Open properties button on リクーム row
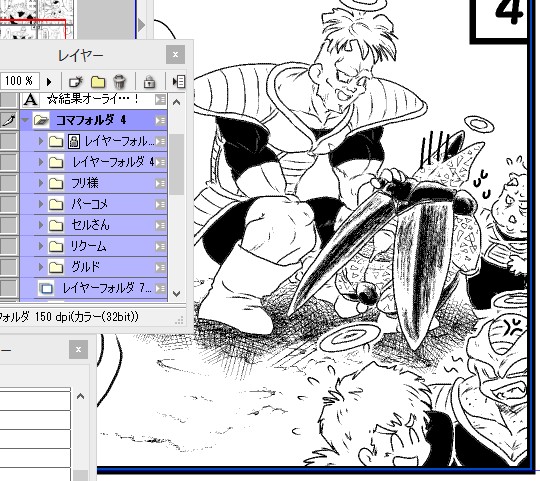 click(160, 246)
